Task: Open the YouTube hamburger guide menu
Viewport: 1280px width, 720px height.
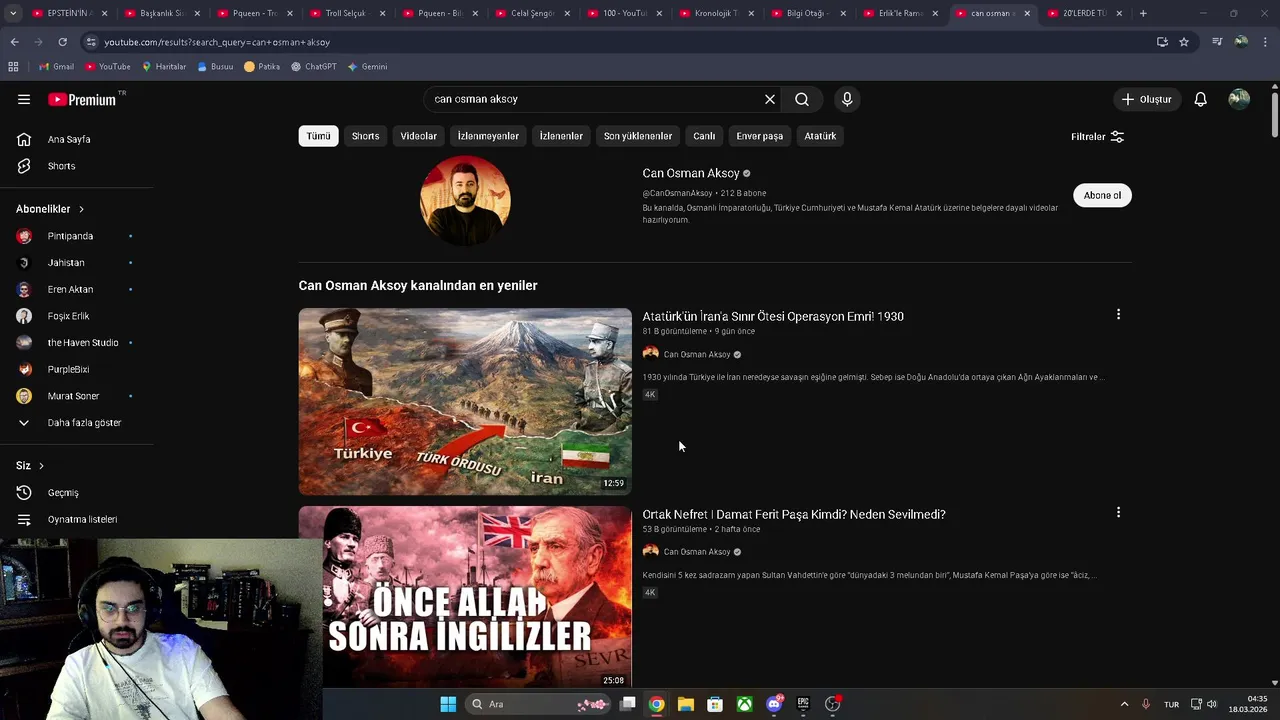Action: click(x=24, y=99)
